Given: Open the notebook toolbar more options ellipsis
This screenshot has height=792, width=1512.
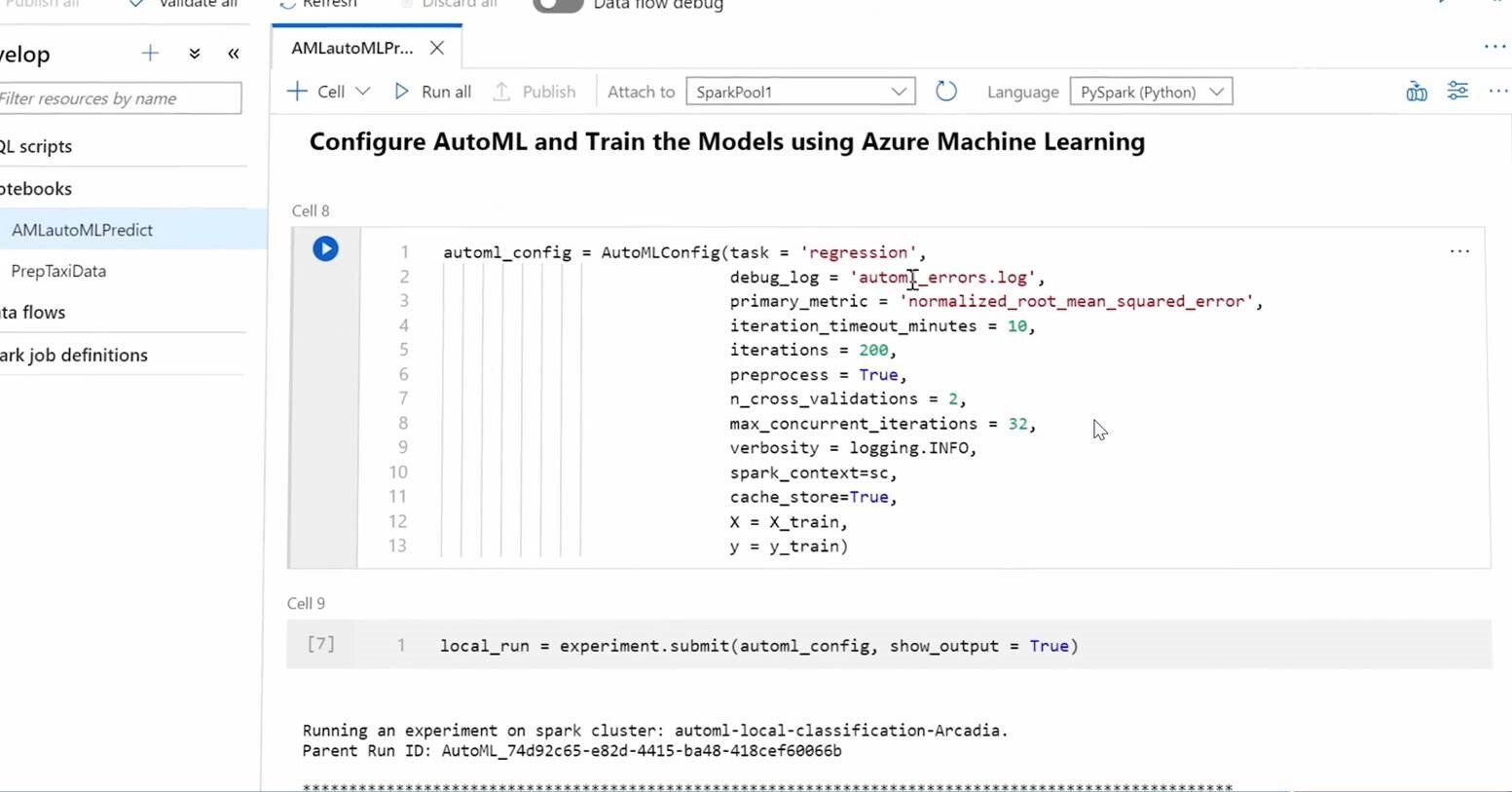Looking at the screenshot, I should 1498,92.
